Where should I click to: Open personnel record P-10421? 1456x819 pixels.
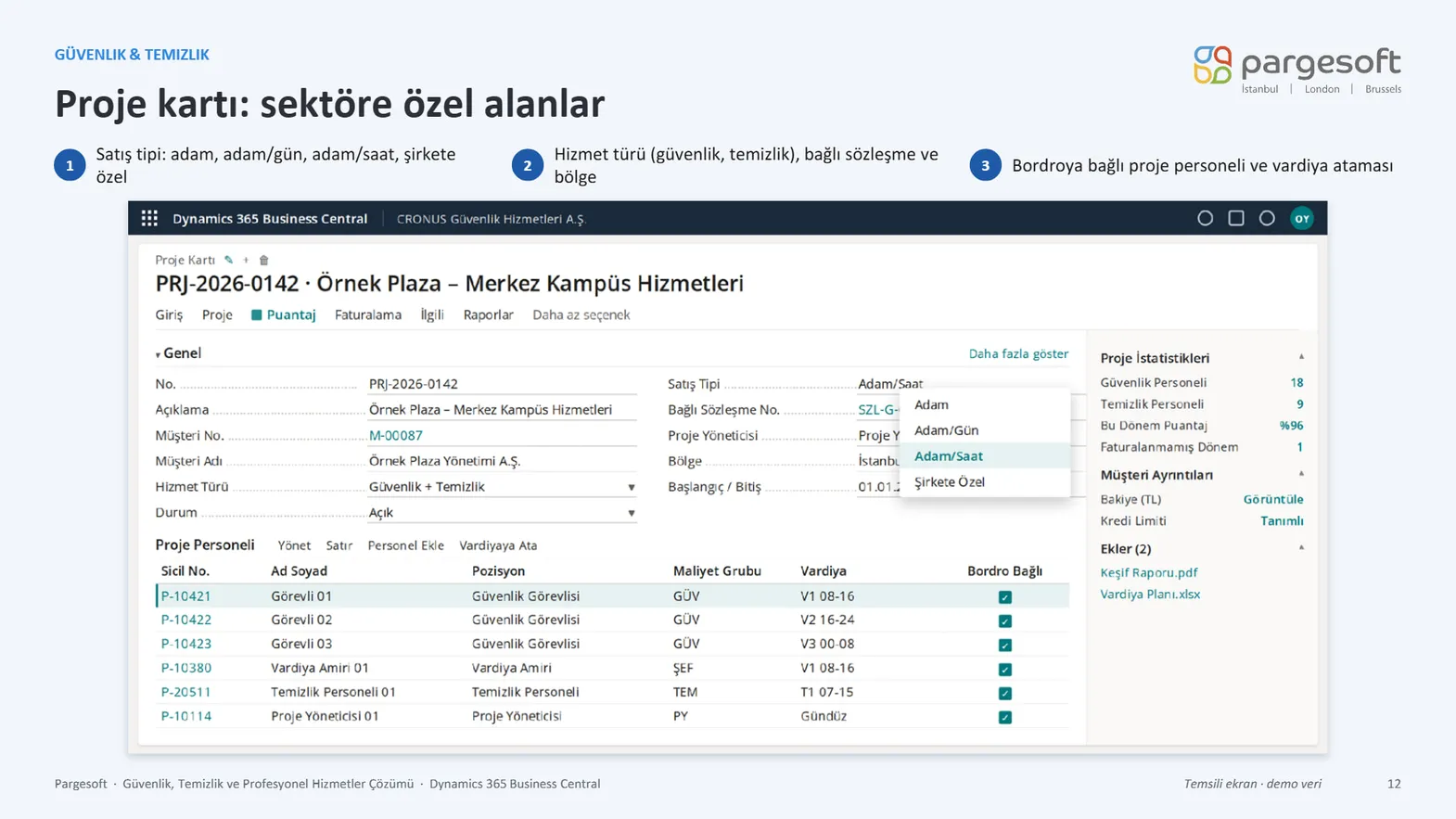[x=185, y=596]
